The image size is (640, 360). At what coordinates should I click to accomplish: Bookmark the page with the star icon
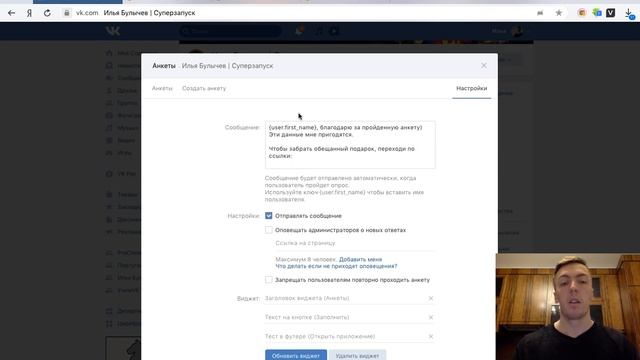tap(559, 13)
